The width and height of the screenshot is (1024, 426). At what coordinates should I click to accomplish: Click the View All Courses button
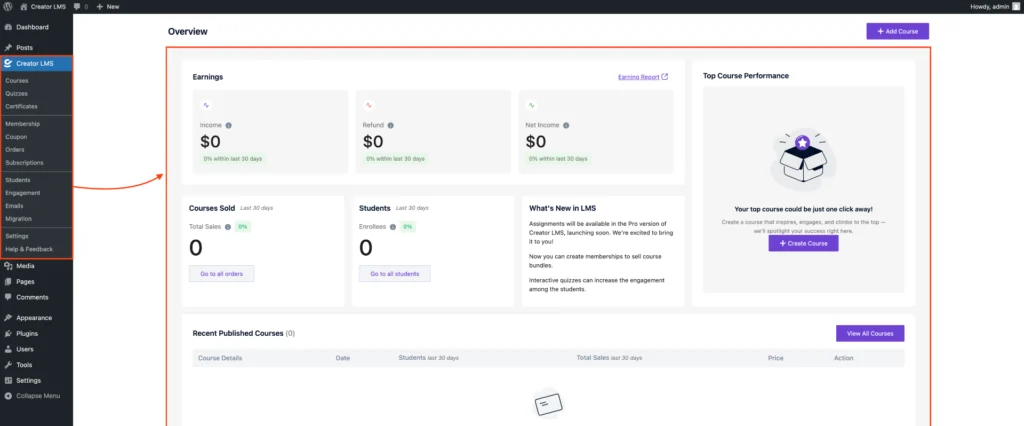(x=870, y=333)
